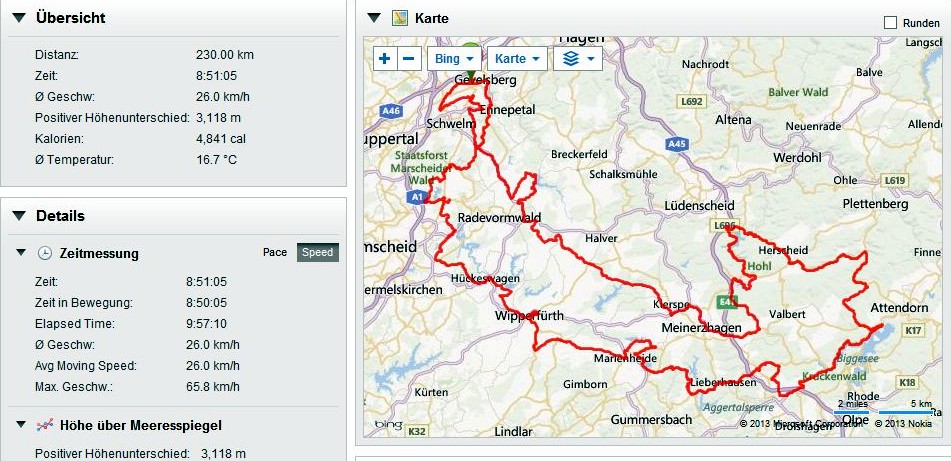
Task: Zoom out of map with minus button
Action: pos(409,59)
